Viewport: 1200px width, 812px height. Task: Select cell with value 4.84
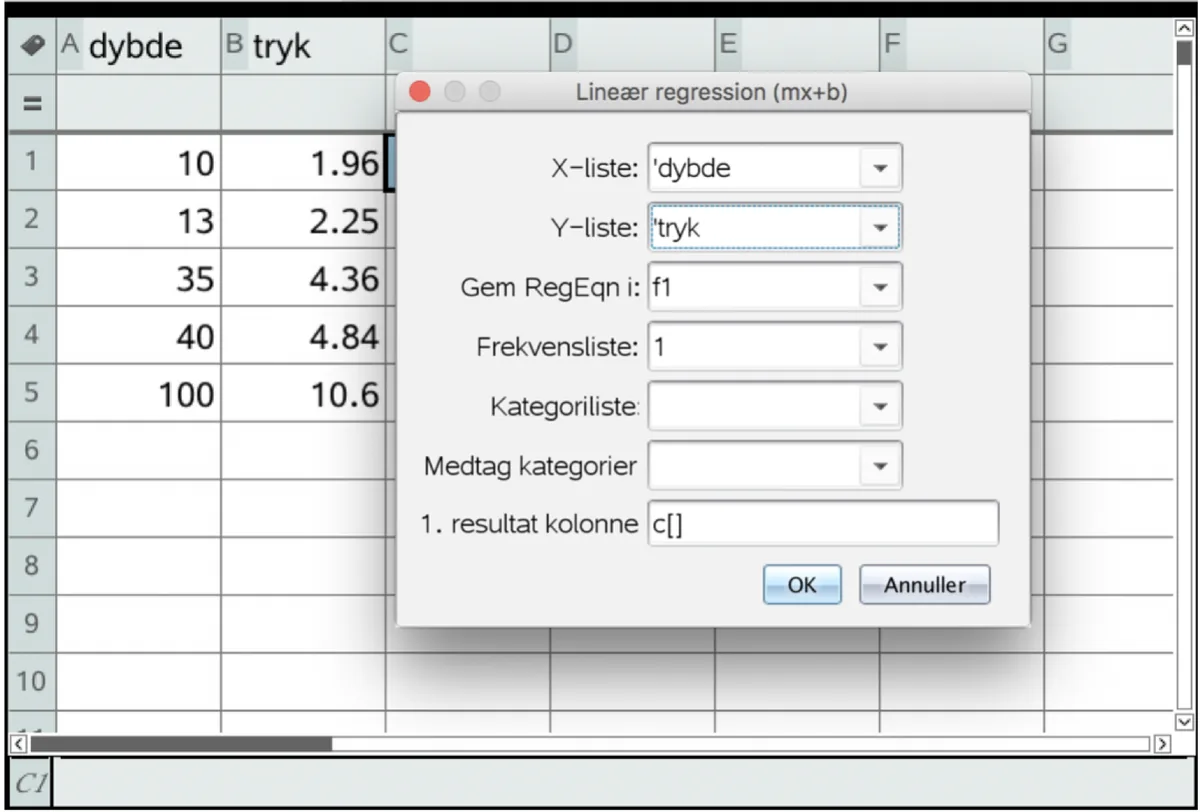(x=303, y=336)
